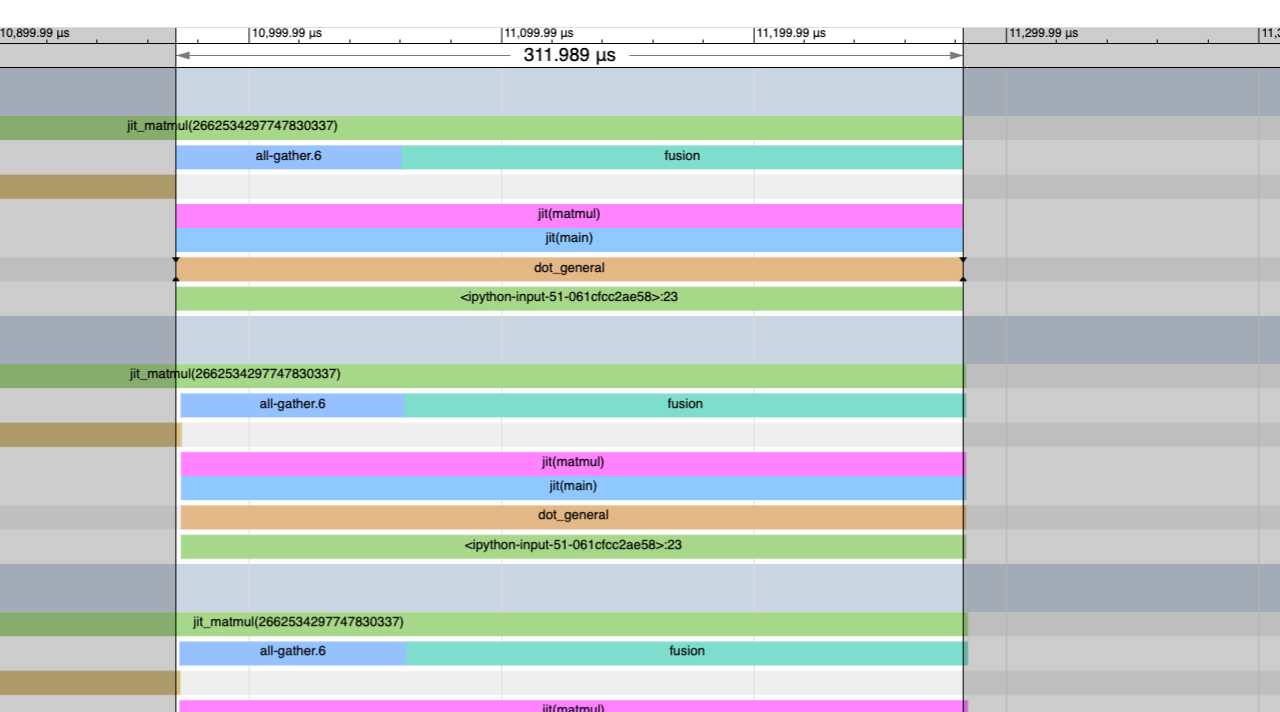The width and height of the screenshot is (1280, 712).
Task: Select the highlighted dot_general slice in first track
Action: click(569, 268)
